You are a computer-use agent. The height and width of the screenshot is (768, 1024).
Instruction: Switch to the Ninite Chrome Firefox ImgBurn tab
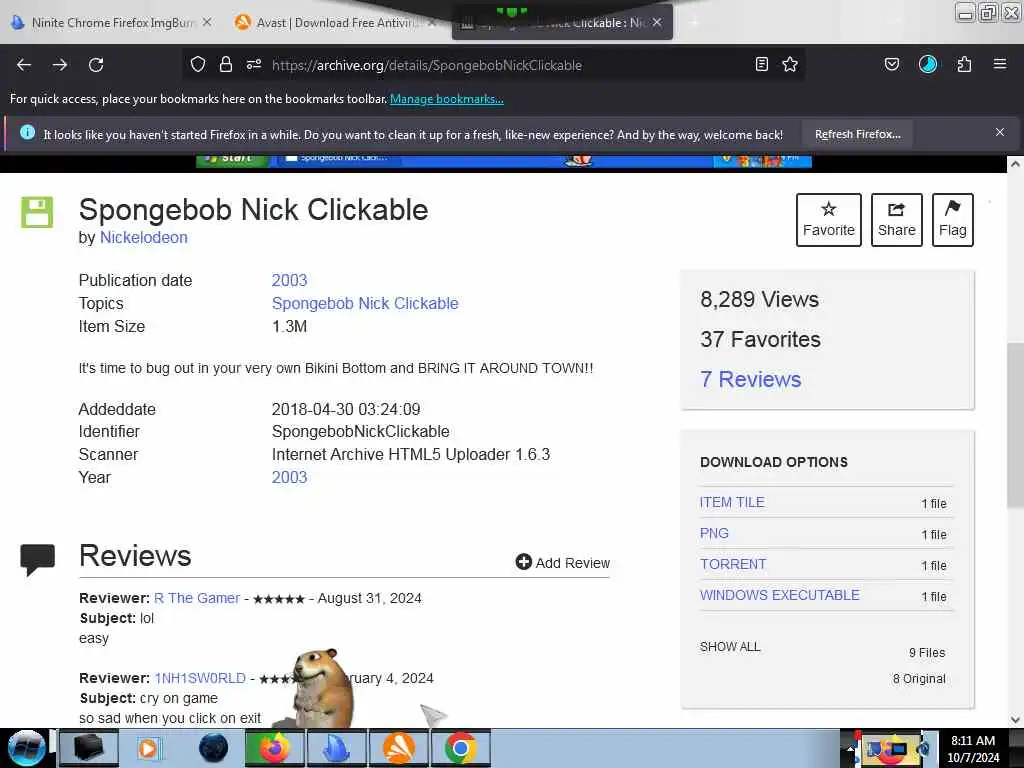(113, 22)
